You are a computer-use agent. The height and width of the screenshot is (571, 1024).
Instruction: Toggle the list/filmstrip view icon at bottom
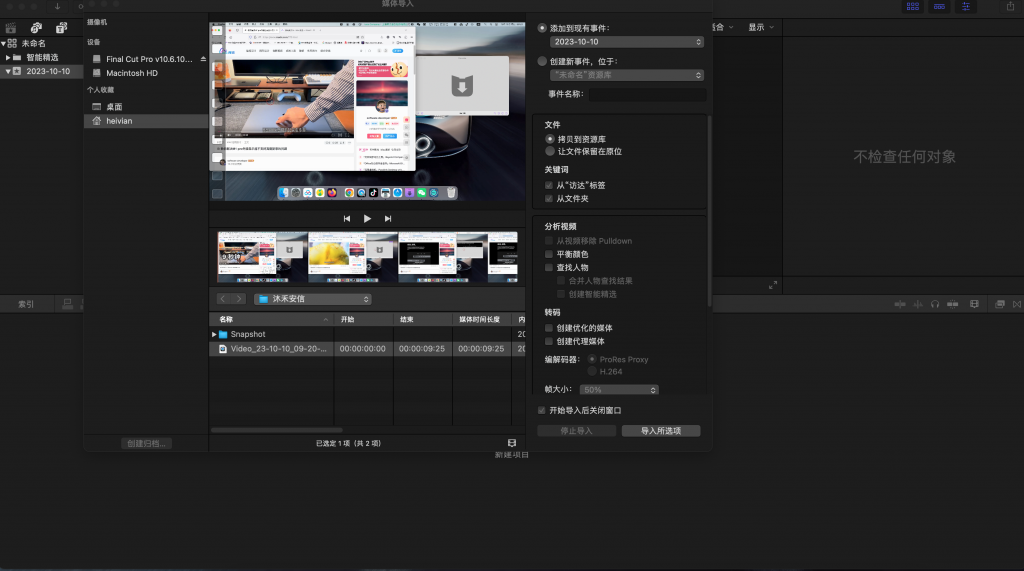512,443
